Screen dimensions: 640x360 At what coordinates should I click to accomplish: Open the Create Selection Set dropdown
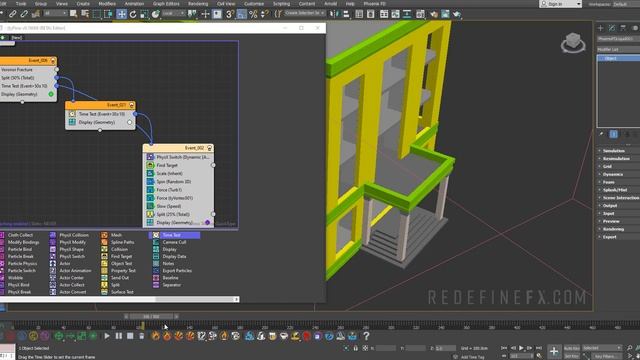[x=304, y=13]
